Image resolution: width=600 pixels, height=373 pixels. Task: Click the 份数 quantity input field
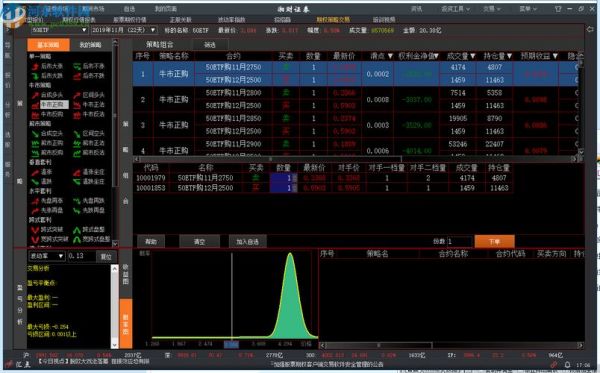pos(459,241)
